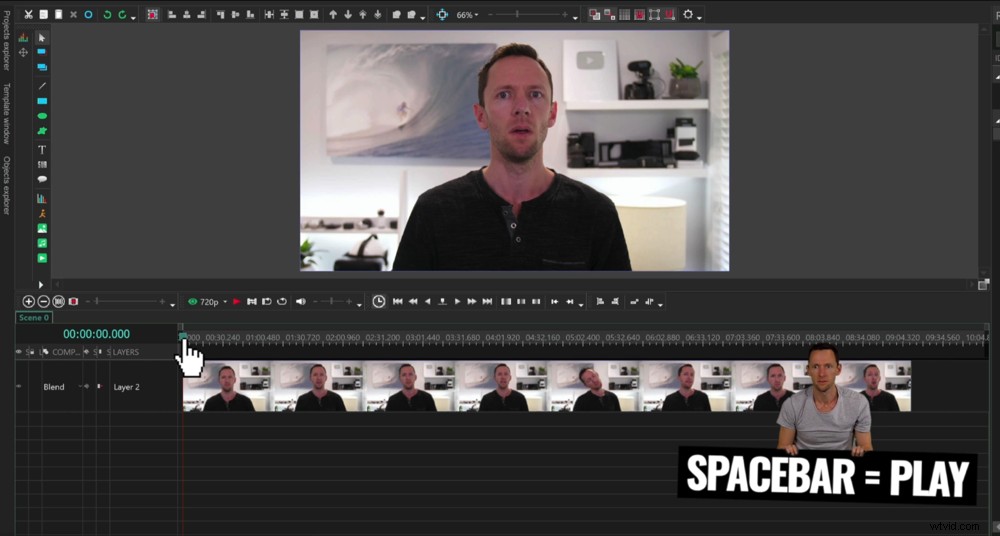Click the LAYERS column header

click(x=126, y=352)
